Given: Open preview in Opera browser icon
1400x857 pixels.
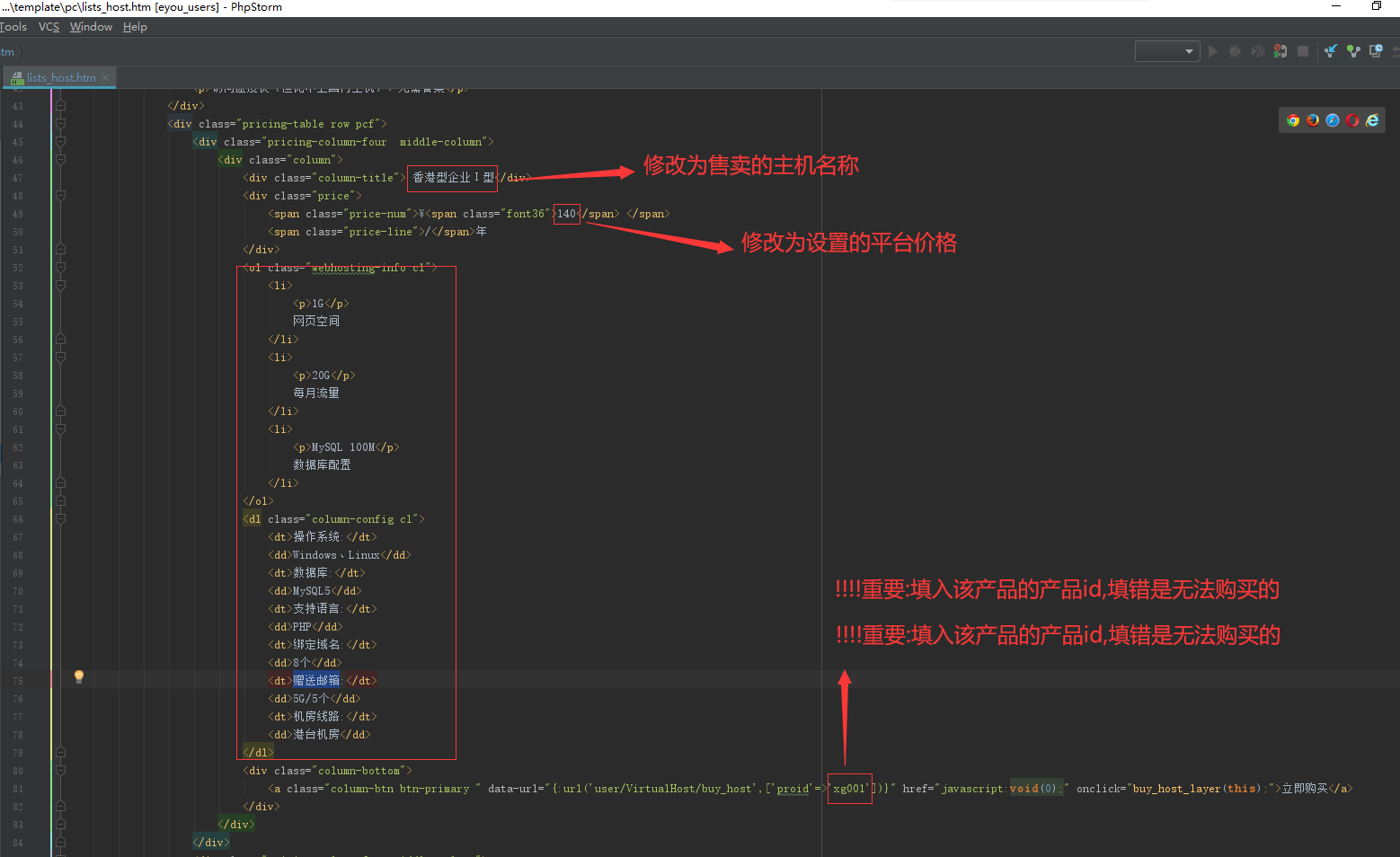Looking at the screenshot, I should point(1352,120).
